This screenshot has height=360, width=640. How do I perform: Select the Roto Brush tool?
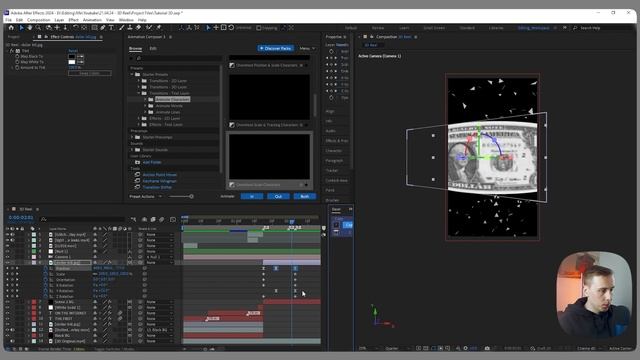pos(149,28)
